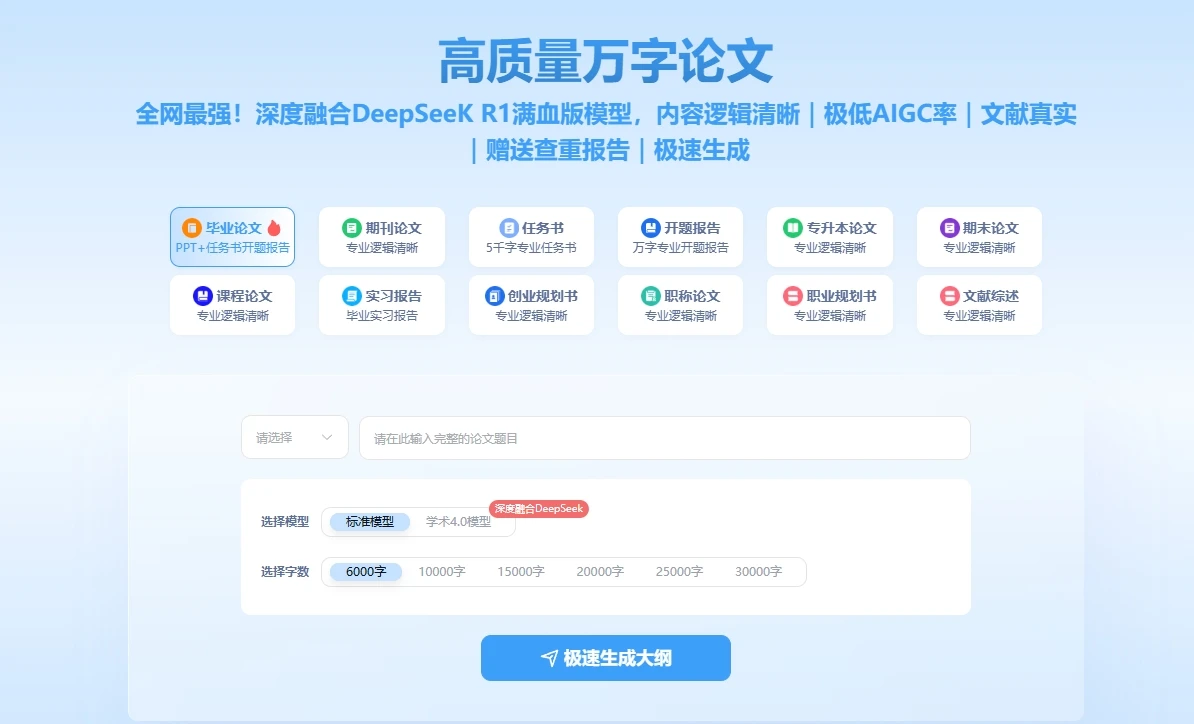This screenshot has width=1194, height=724.
Task: Open the 毕业论文 category card
Action: click(232, 237)
